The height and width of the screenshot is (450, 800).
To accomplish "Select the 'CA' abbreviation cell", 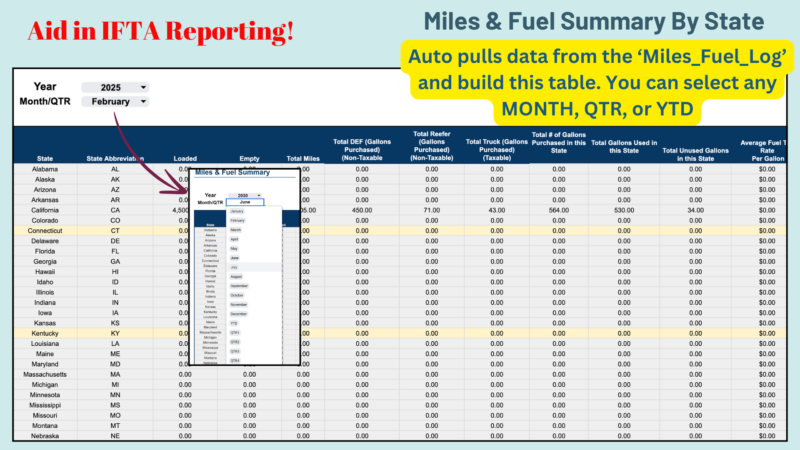I will click(x=115, y=210).
